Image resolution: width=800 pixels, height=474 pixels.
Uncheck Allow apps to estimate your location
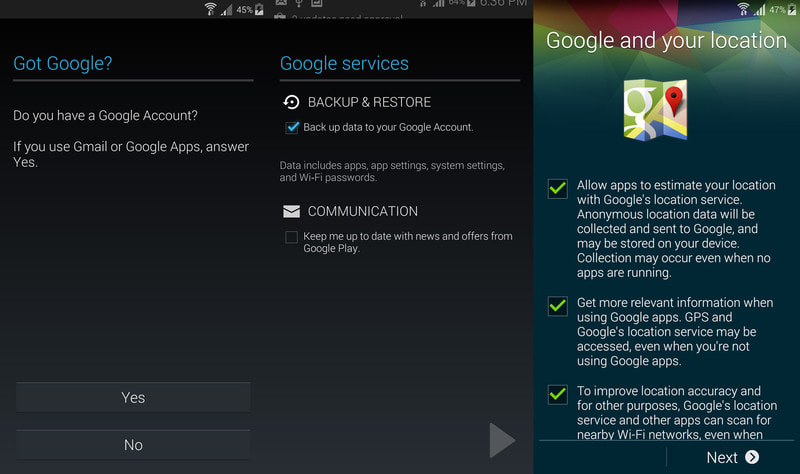click(558, 189)
